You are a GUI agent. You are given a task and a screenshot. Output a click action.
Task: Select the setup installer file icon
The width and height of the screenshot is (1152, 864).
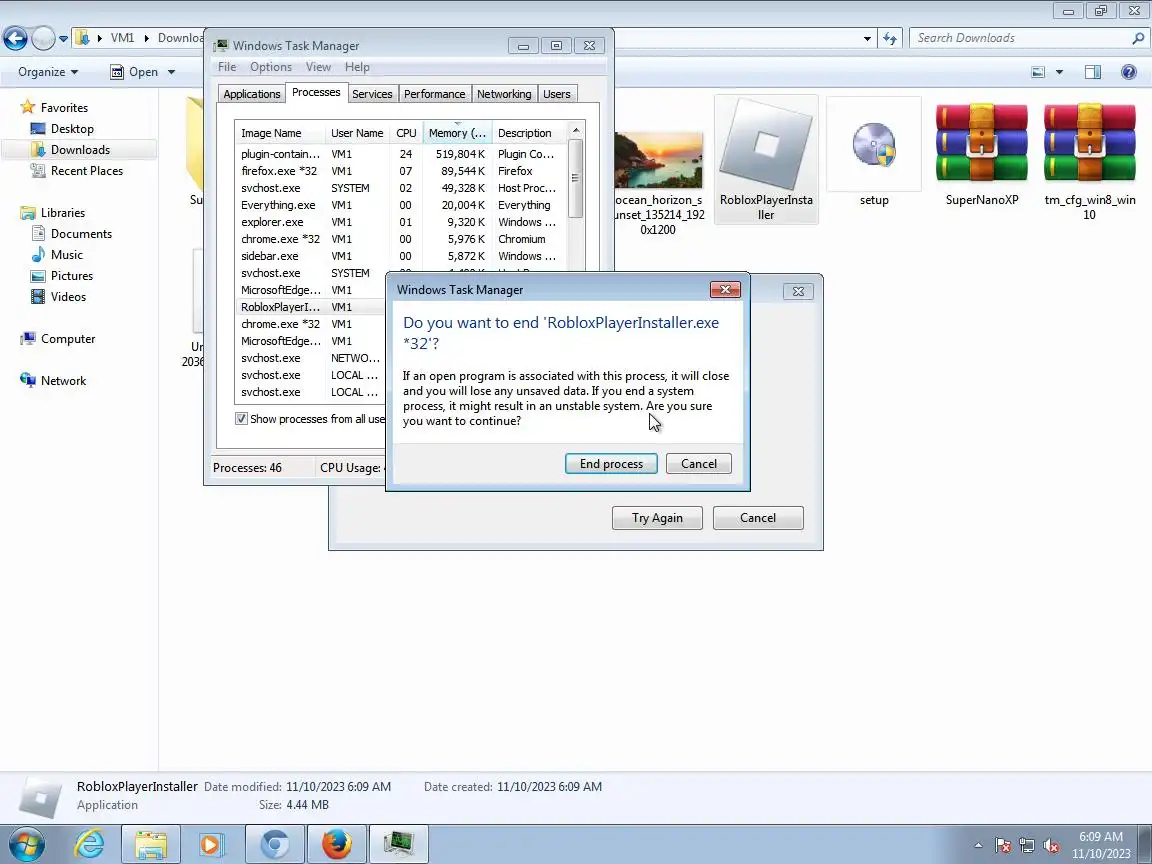(874, 154)
